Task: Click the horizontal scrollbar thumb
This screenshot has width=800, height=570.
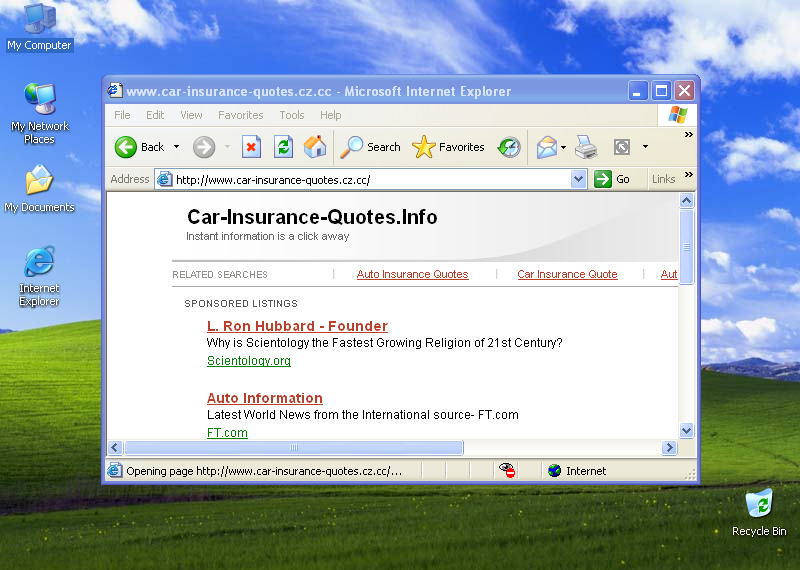Action: coord(294,448)
